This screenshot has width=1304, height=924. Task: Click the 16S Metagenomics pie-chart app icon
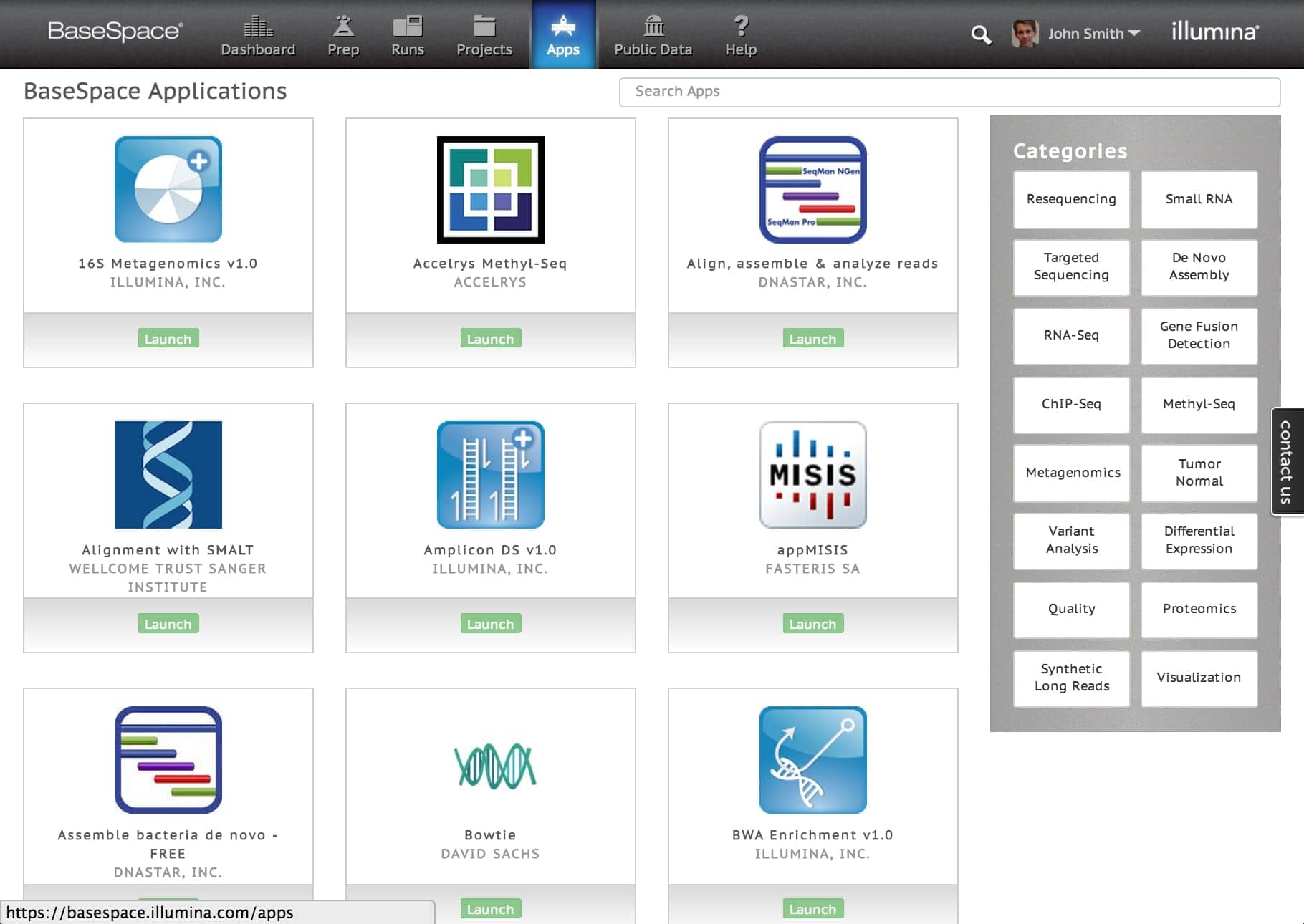coord(168,188)
